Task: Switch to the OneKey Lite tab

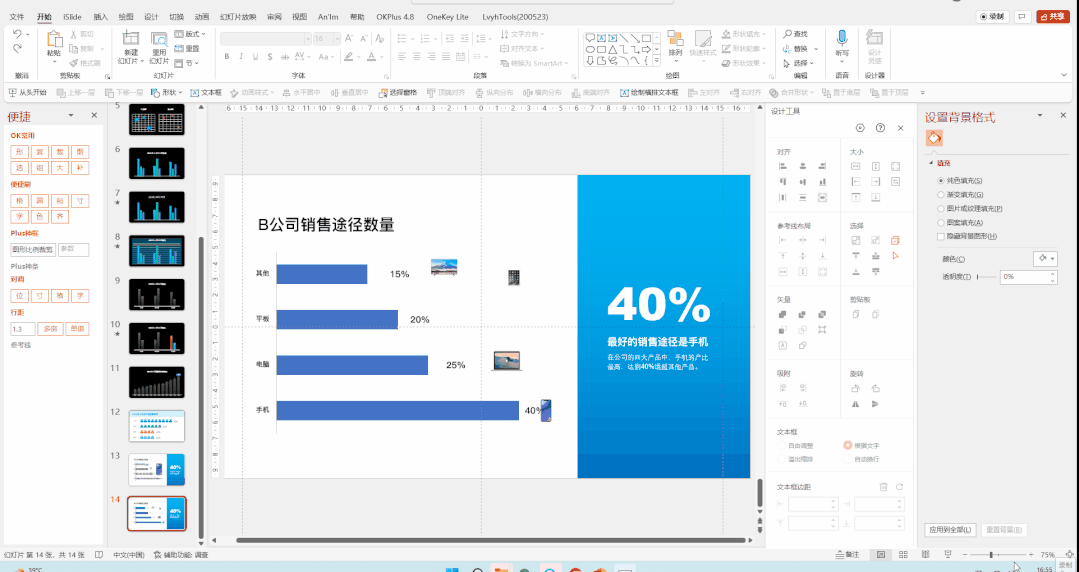Action: (x=447, y=17)
